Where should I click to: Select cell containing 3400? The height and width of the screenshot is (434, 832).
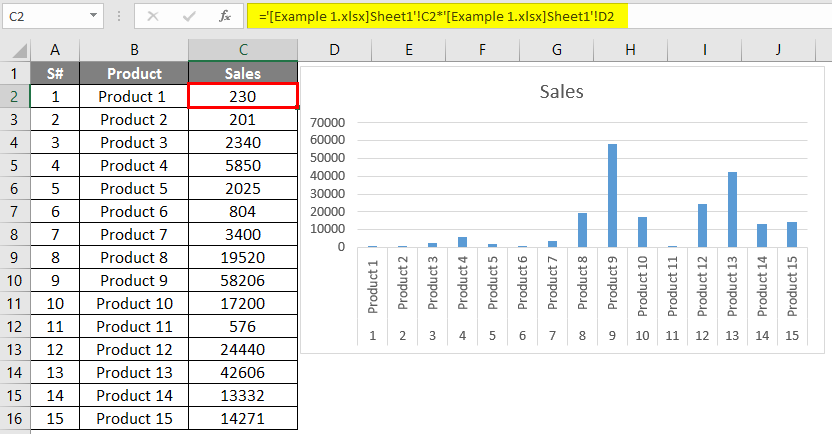click(x=243, y=235)
